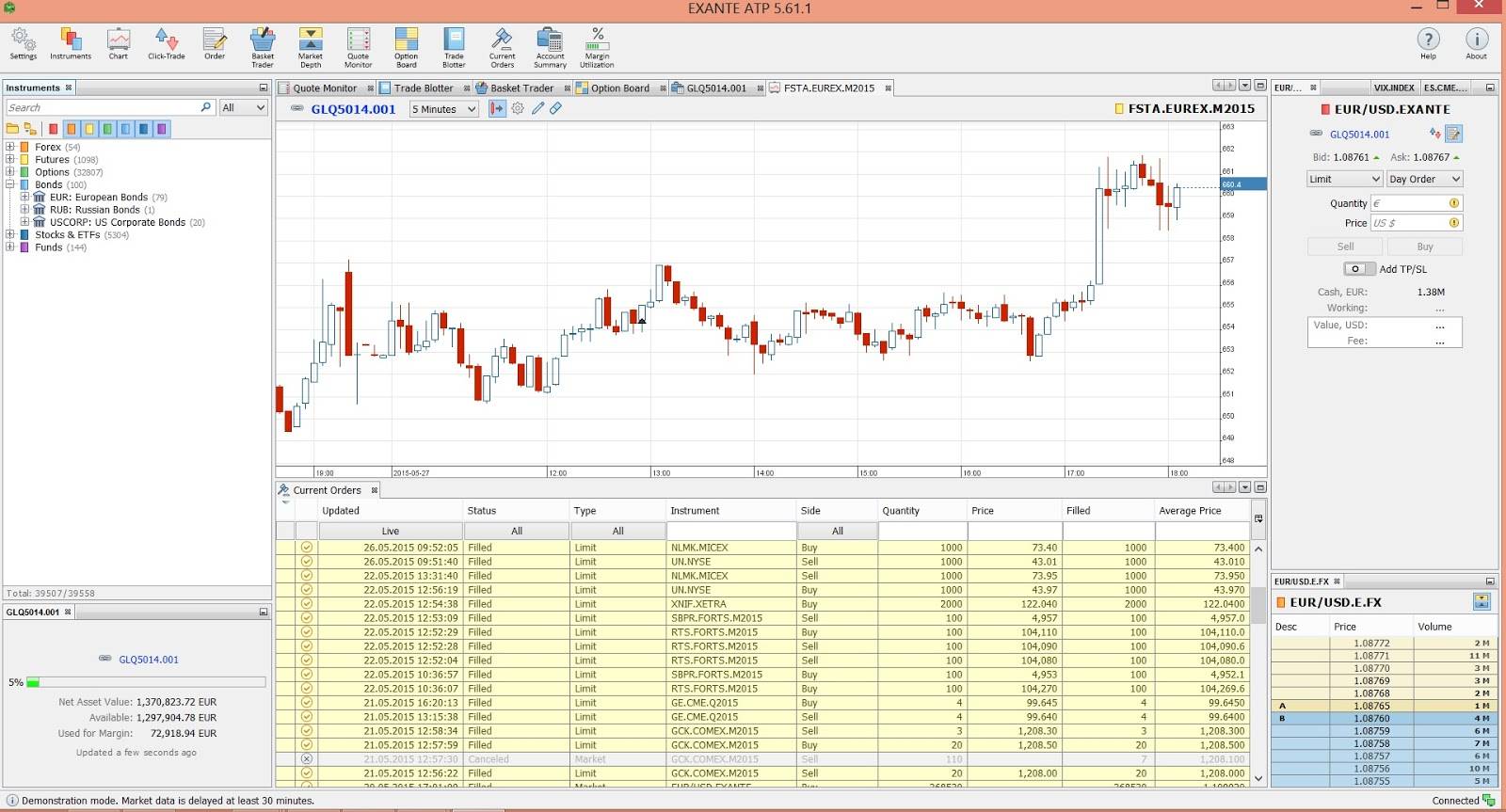
Task: Open the Account Summary tool
Action: (551, 47)
